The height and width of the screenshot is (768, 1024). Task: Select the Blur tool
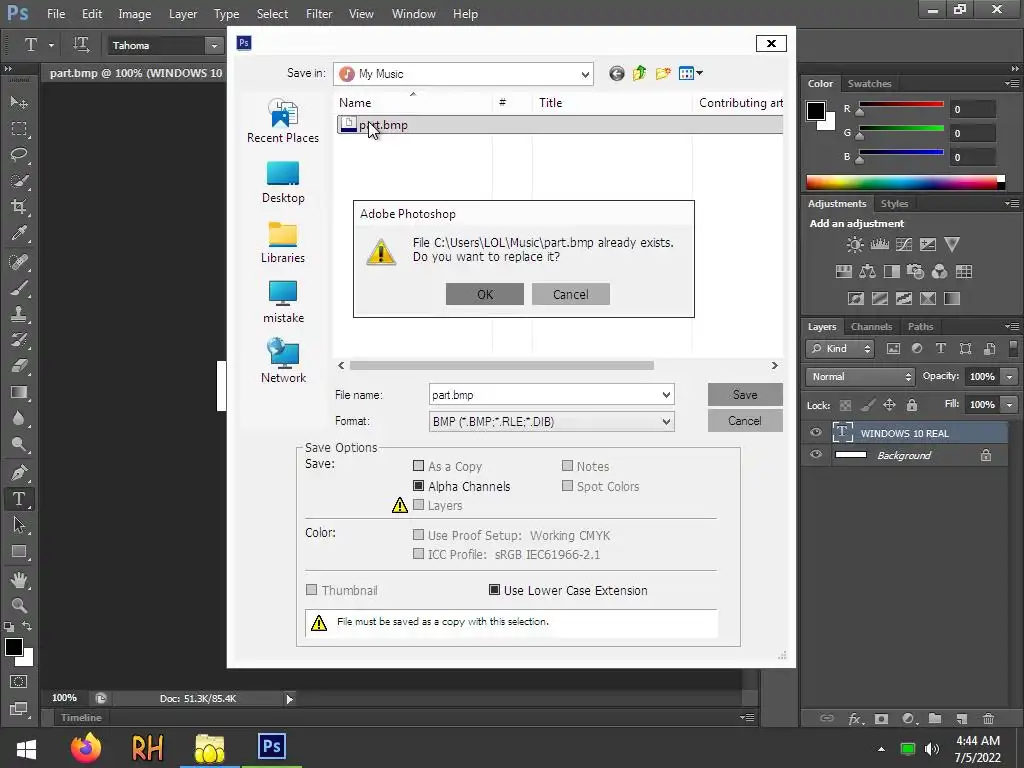coord(19,419)
